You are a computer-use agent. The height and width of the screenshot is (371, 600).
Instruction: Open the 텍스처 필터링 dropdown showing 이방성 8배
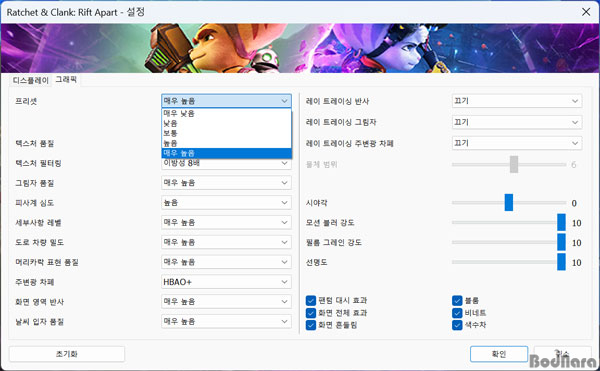226,164
